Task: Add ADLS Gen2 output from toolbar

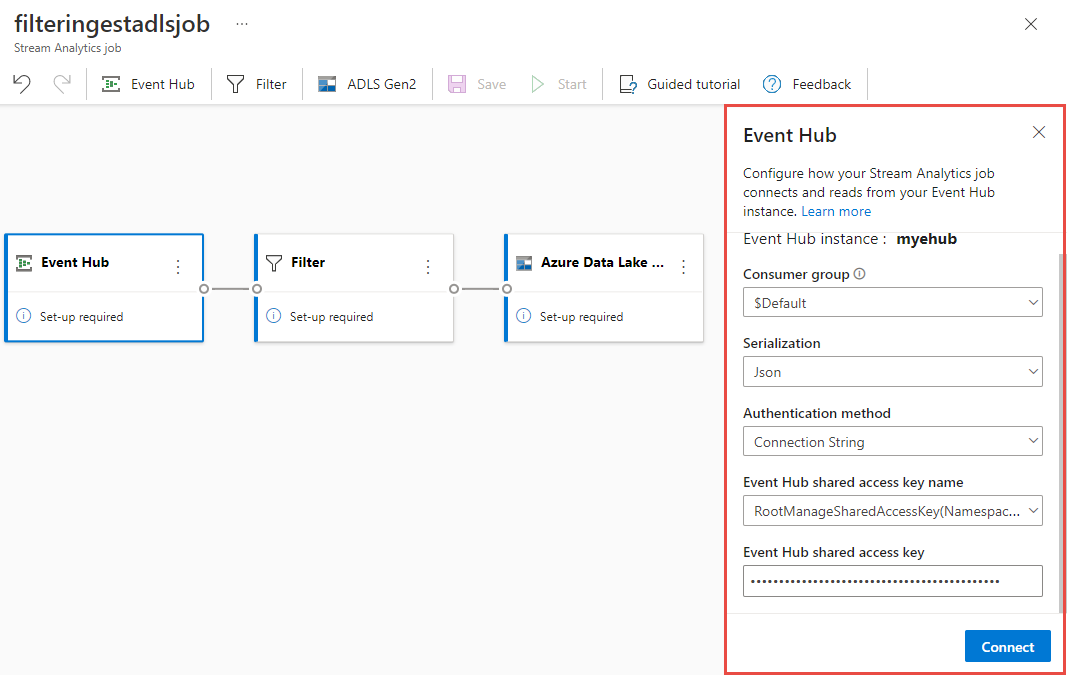Action: 367,84
